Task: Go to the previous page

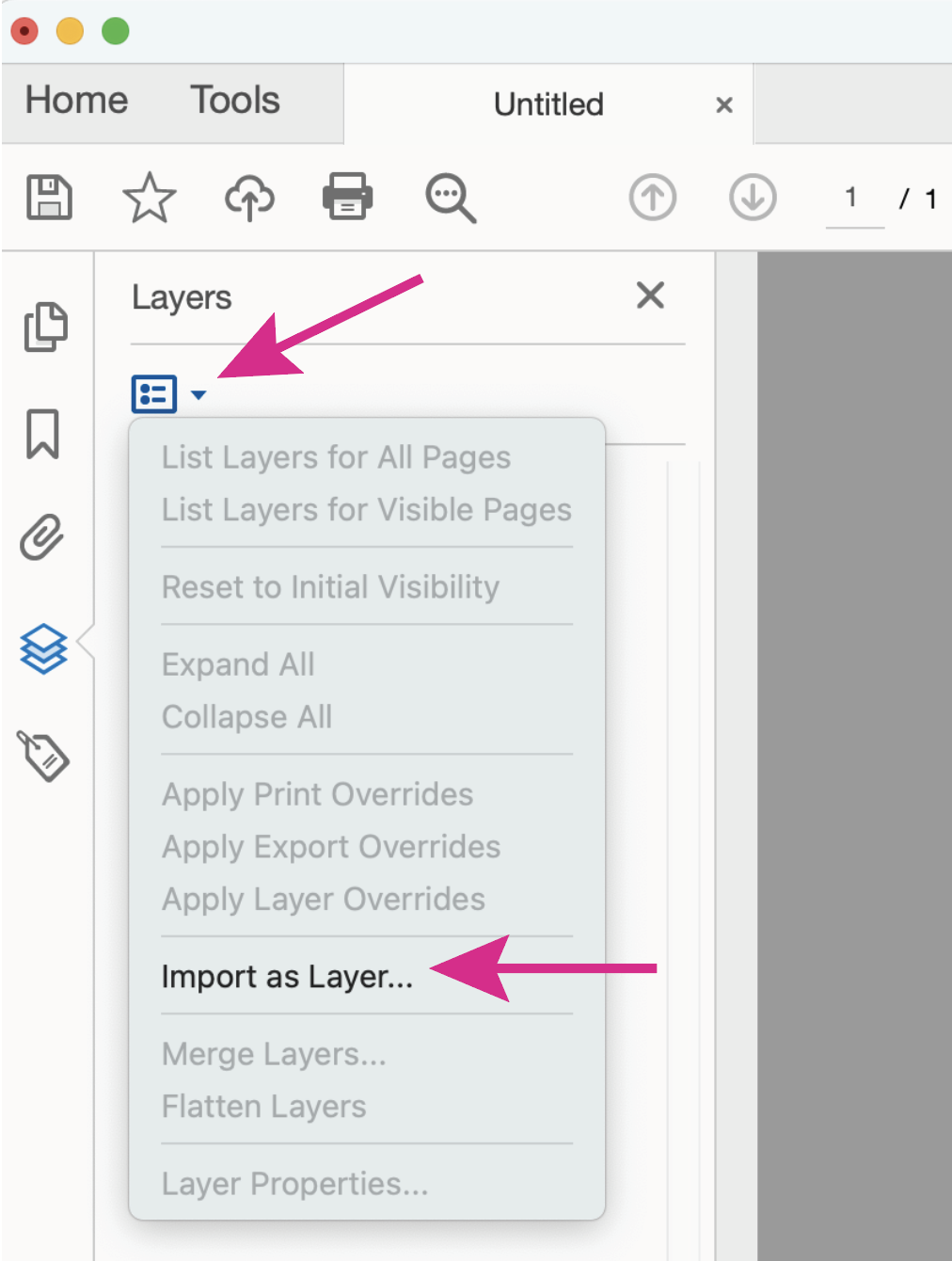Action: click(653, 198)
